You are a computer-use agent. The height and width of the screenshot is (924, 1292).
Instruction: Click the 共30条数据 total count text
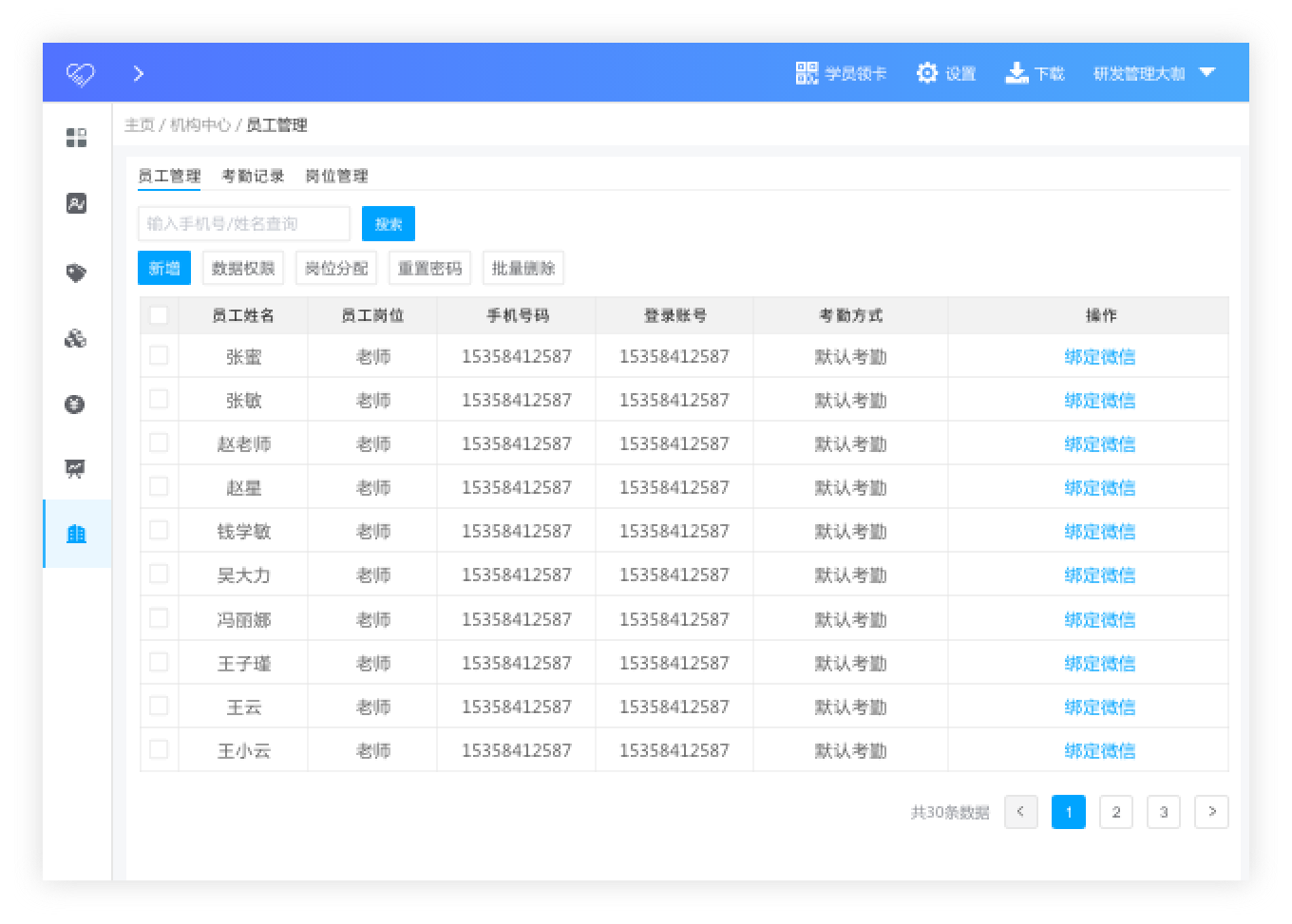click(950, 813)
